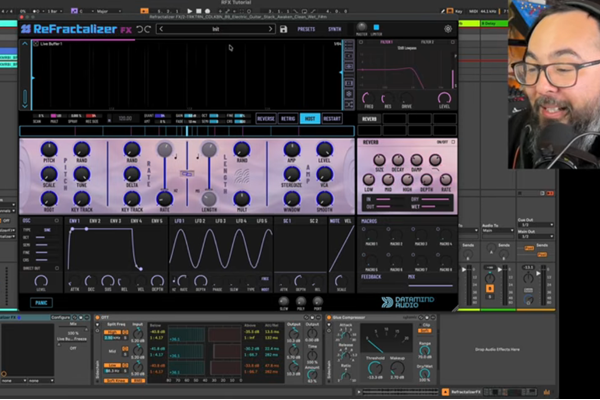Toggle the Soft Knee button in OTT
The height and width of the screenshot is (400, 600).
[x=116, y=380]
